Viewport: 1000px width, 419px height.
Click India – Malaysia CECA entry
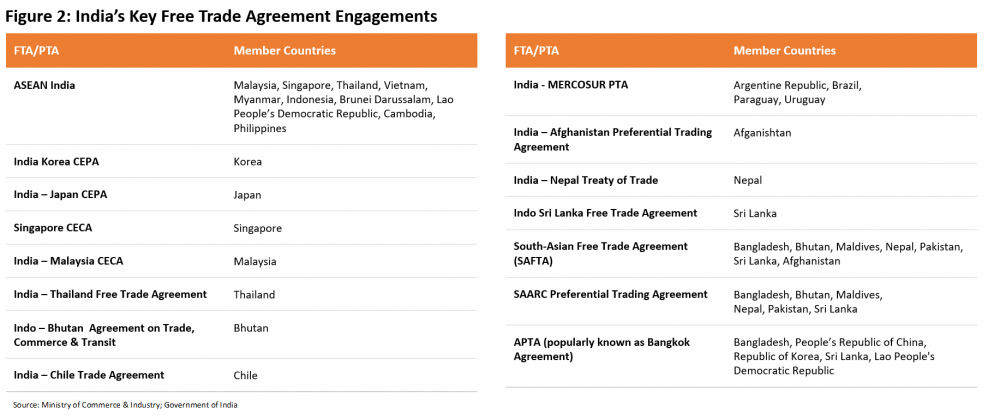coord(68,261)
